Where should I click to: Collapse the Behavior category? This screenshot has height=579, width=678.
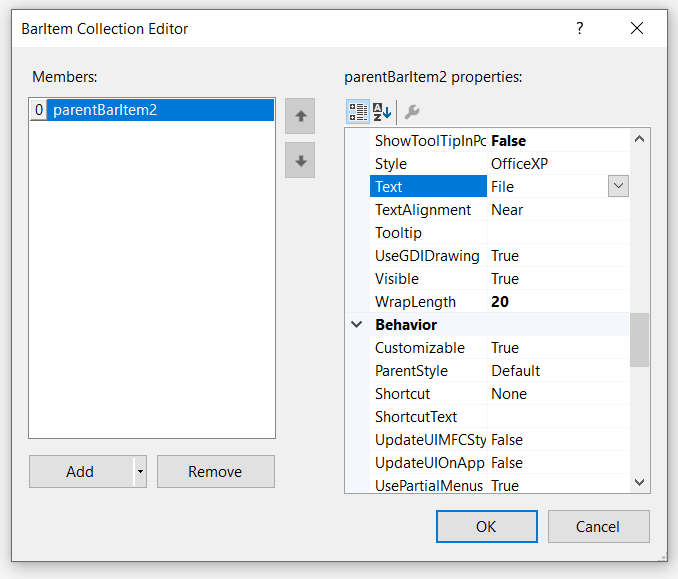tap(357, 325)
